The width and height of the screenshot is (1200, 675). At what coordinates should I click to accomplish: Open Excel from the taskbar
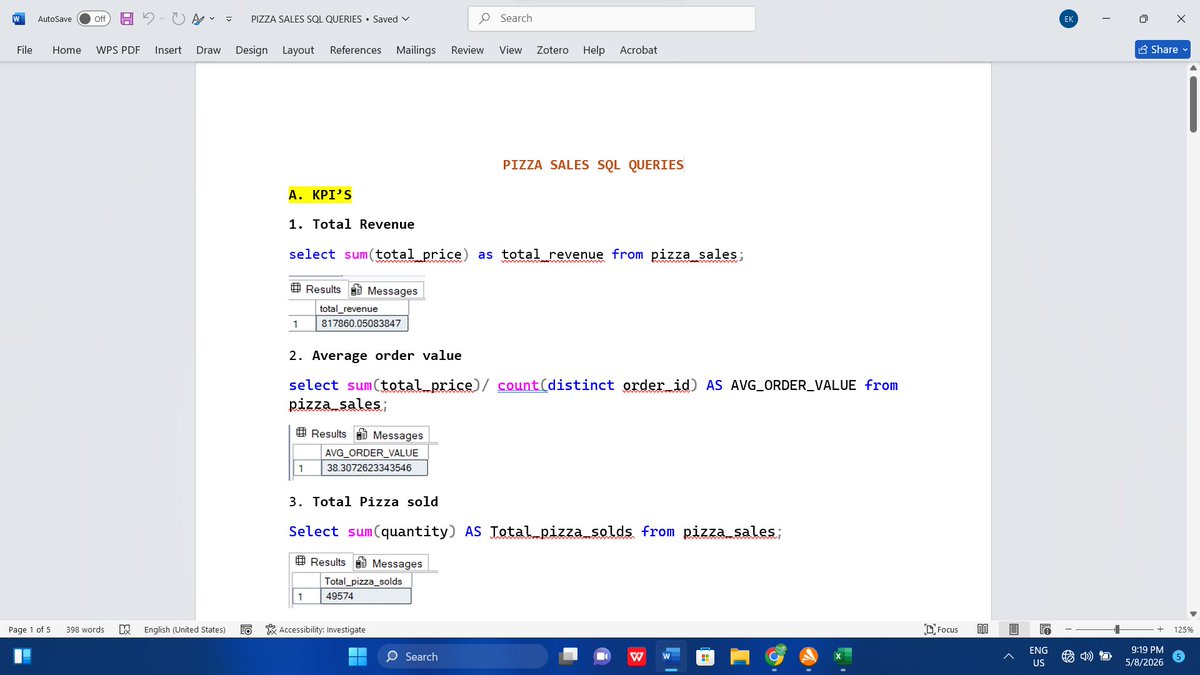[x=842, y=656]
